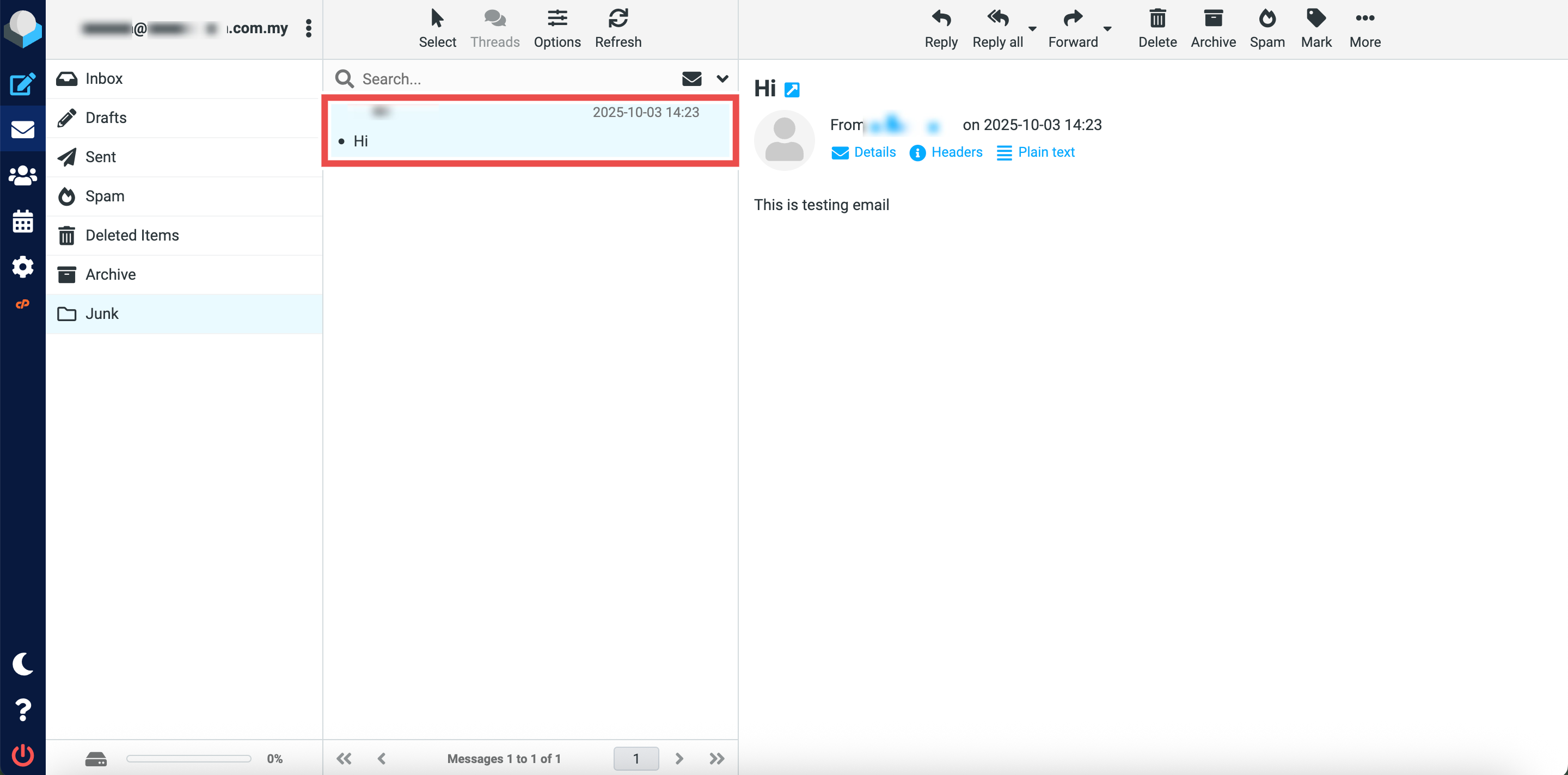Click the Headers link

946,152
